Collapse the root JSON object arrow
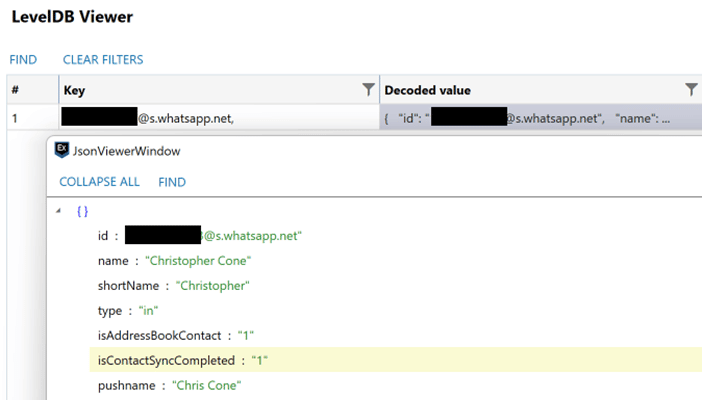 58,211
